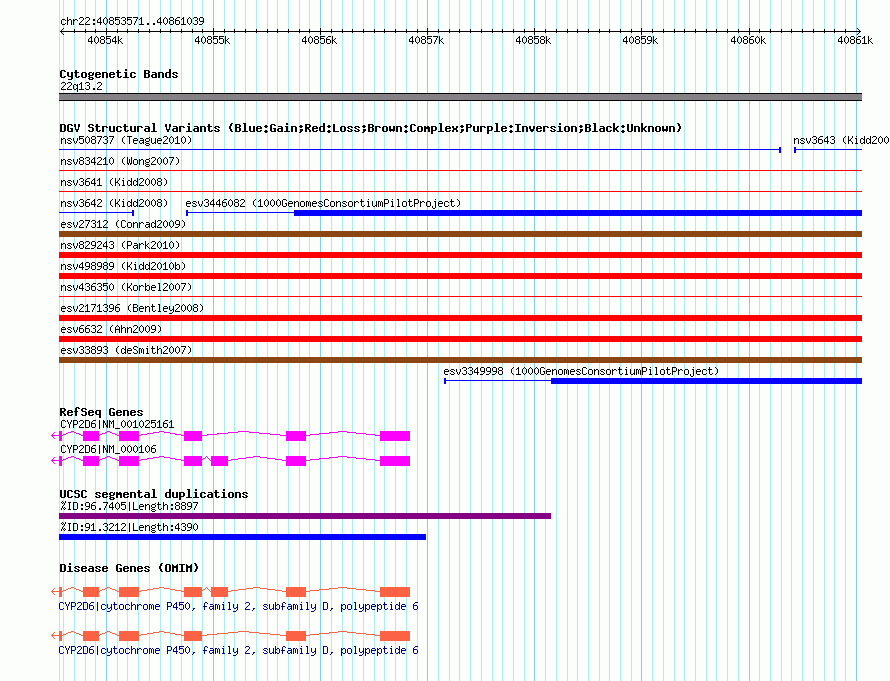Screen dimensions: 890x681
Task: Click the 40859k ruler tick label
Action: point(640,40)
